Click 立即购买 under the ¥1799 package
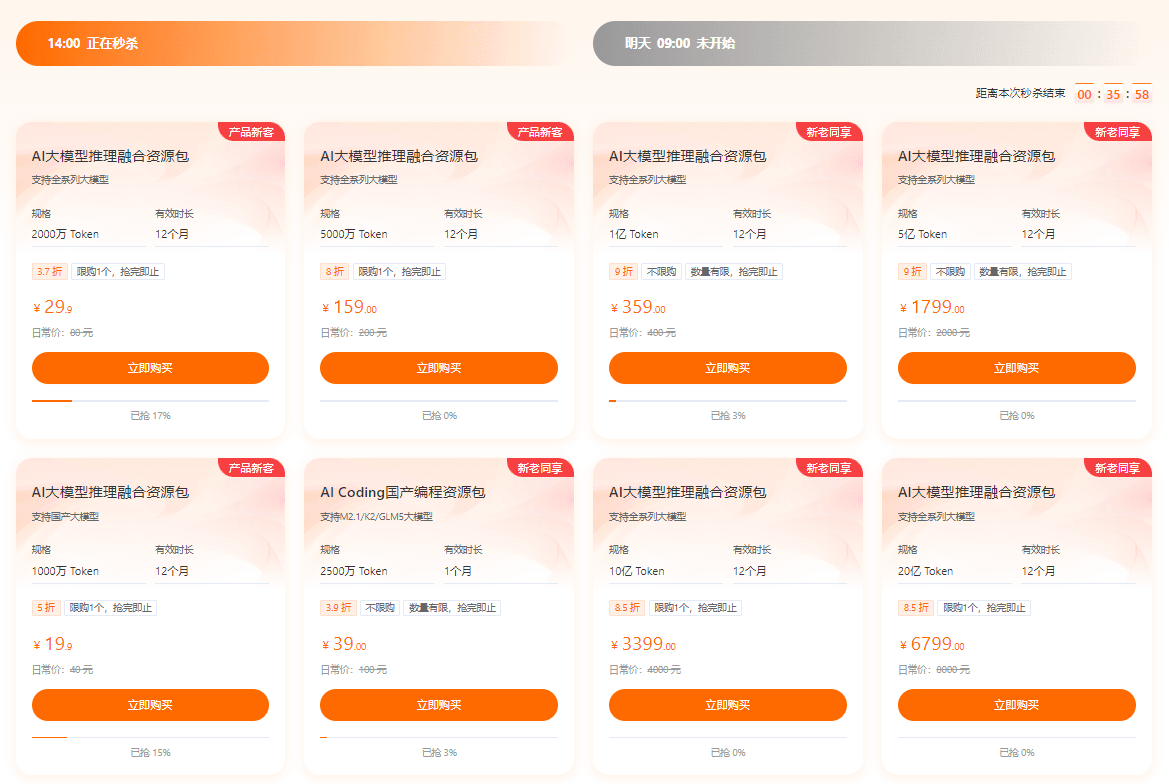This screenshot has height=784, width=1169. coord(1016,368)
